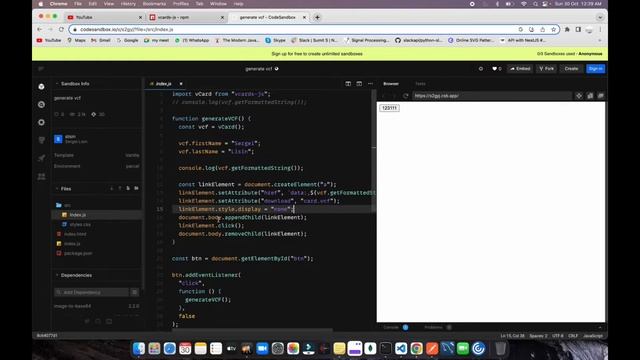Switch to the vcards-js npm tab

[x=187, y=17]
